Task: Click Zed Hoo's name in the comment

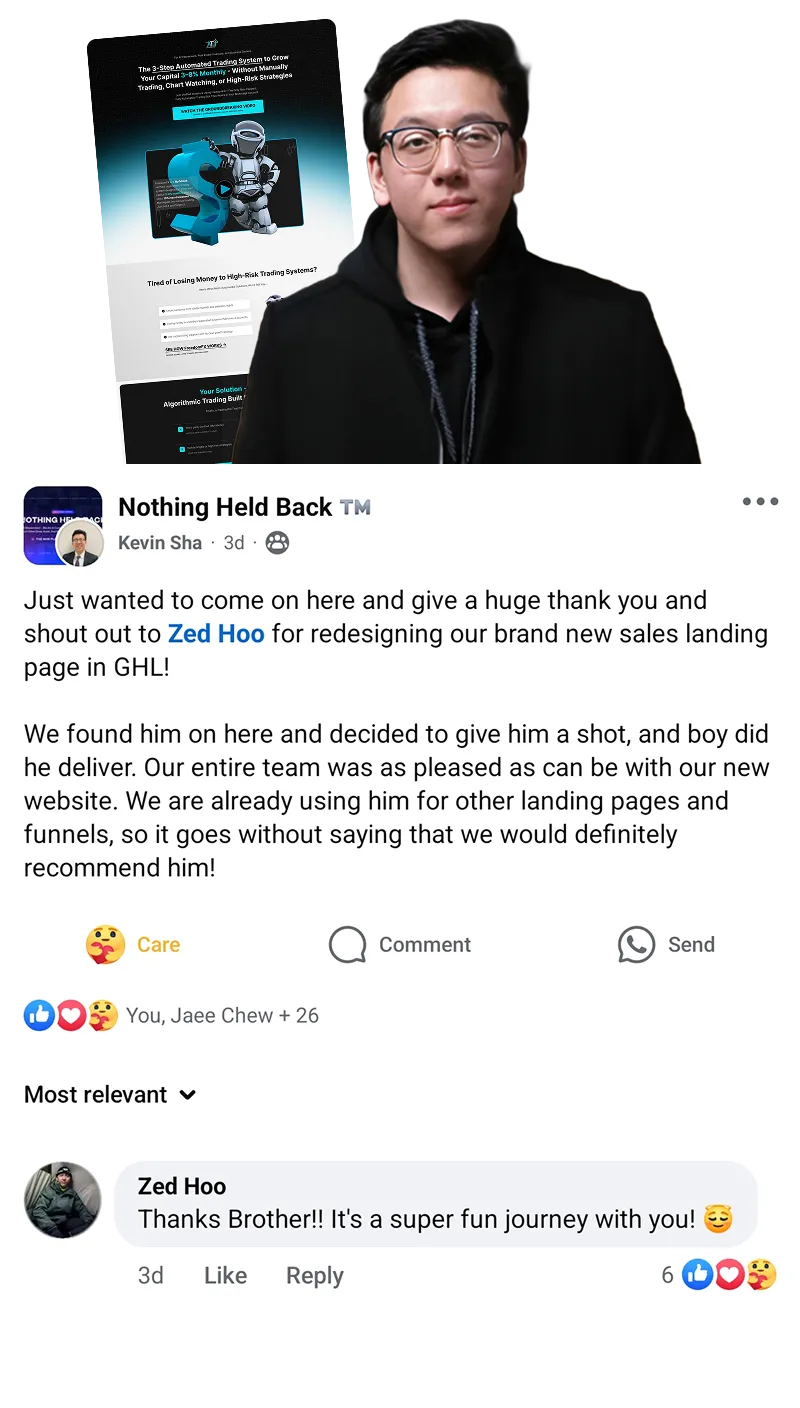Action: coord(182,1186)
